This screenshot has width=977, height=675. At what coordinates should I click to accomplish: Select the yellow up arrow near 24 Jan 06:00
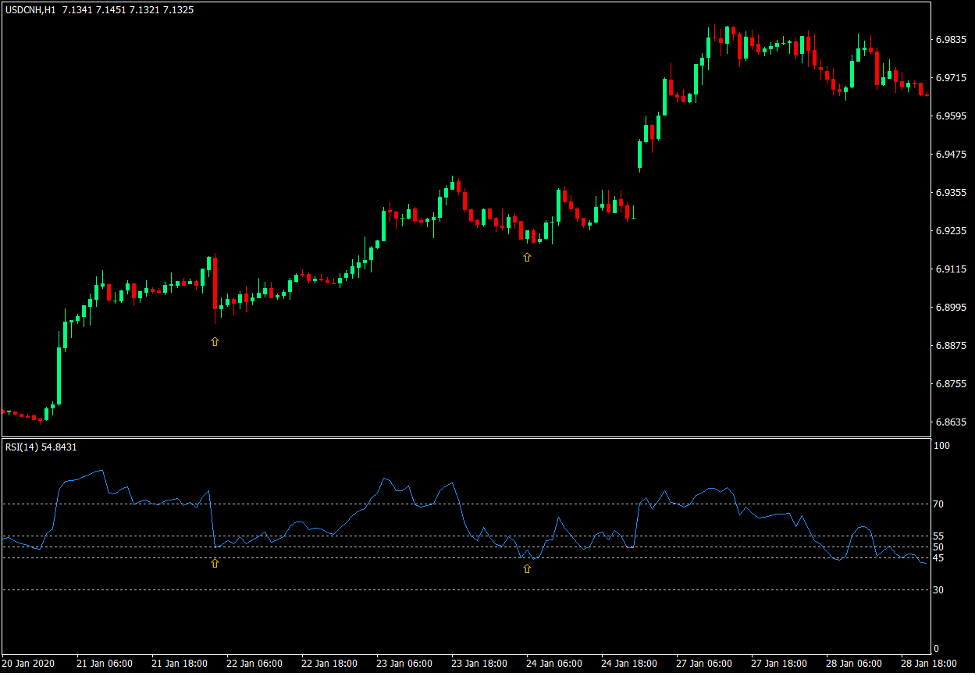point(527,257)
